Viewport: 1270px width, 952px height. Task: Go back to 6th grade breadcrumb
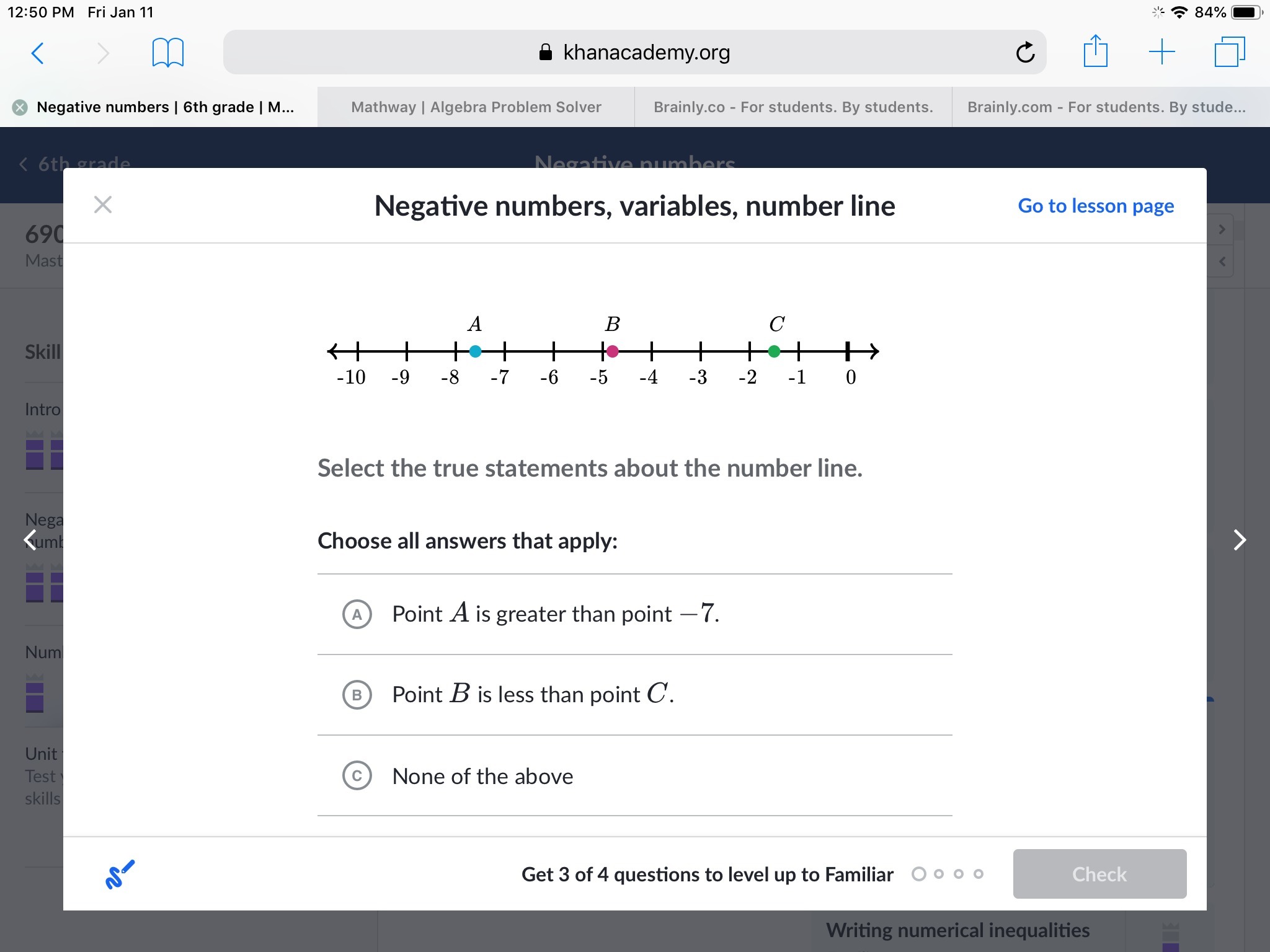click(x=76, y=164)
